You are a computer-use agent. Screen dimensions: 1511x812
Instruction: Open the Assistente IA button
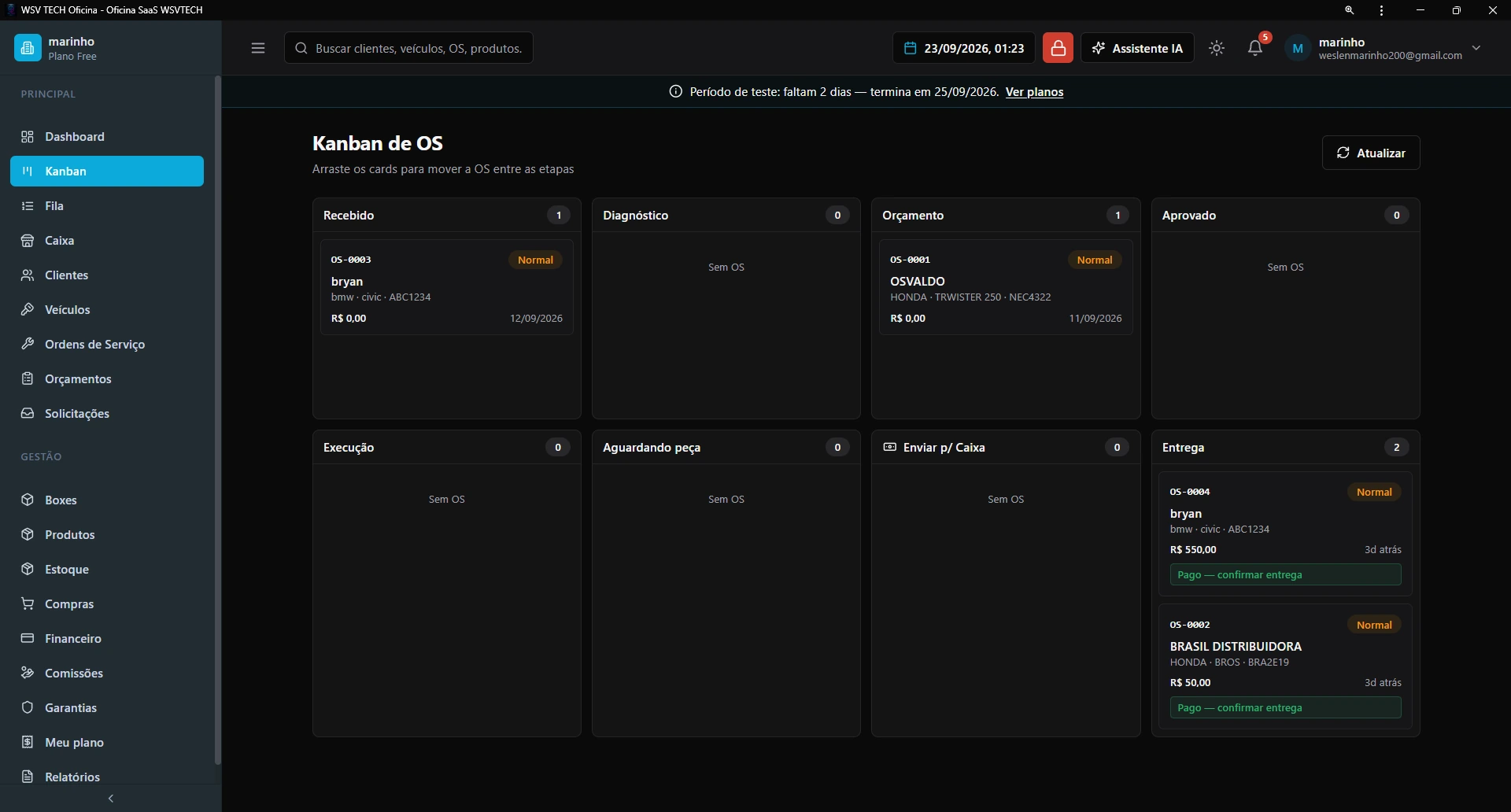(1137, 48)
